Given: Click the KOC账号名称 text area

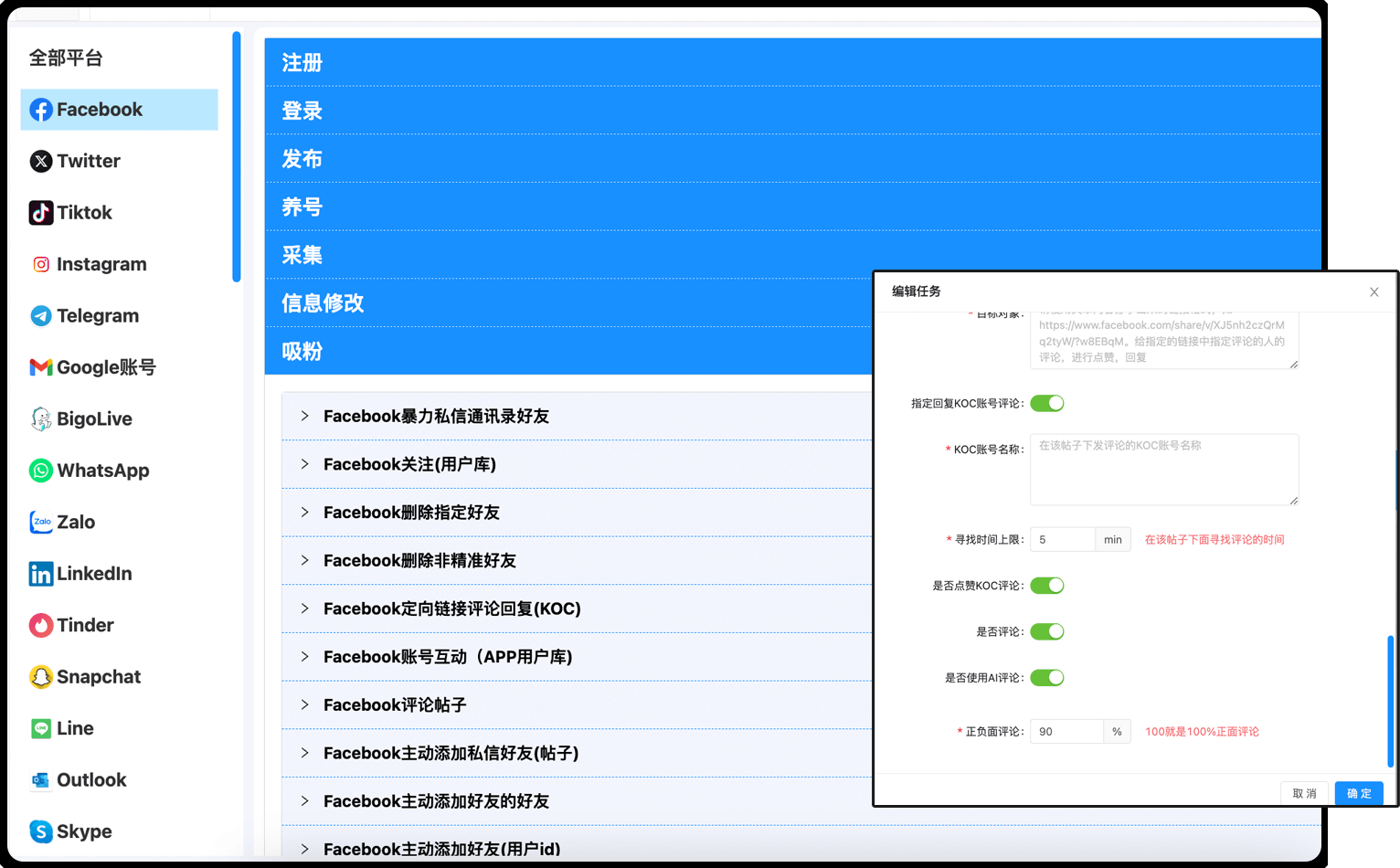Looking at the screenshot, I should coord(1164,470).
